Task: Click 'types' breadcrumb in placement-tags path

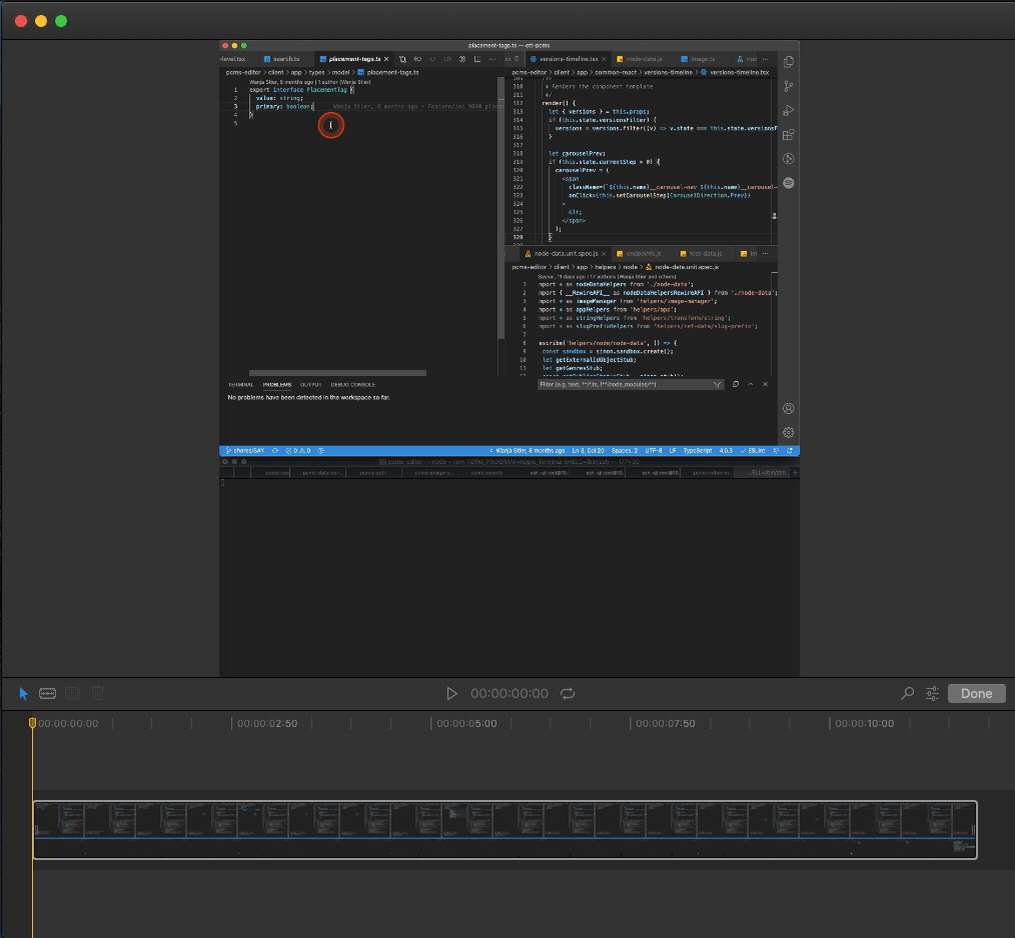Action: pos(317,73)
